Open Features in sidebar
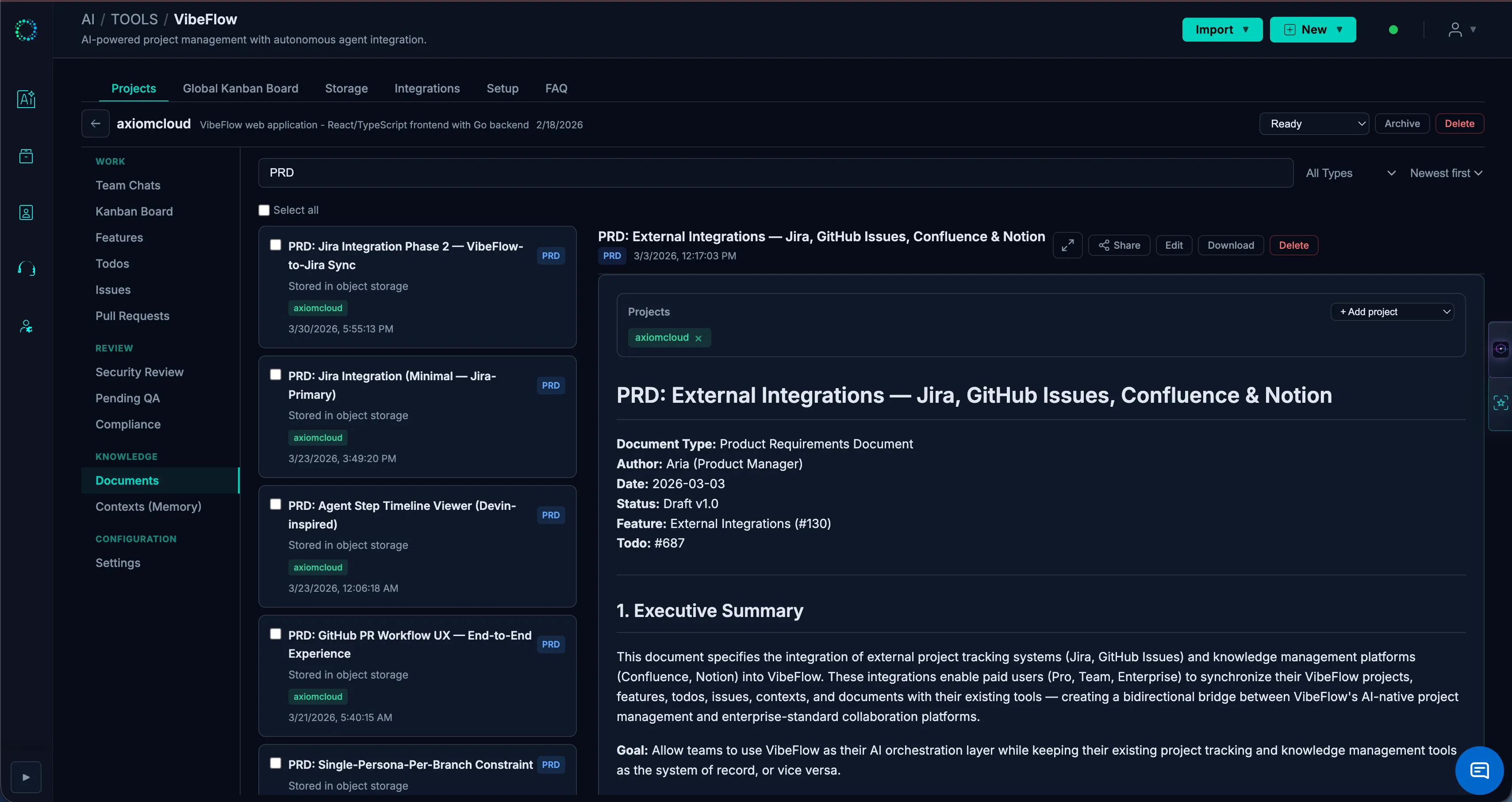The height and width of the screenshot is (802, 1512). 119,238
